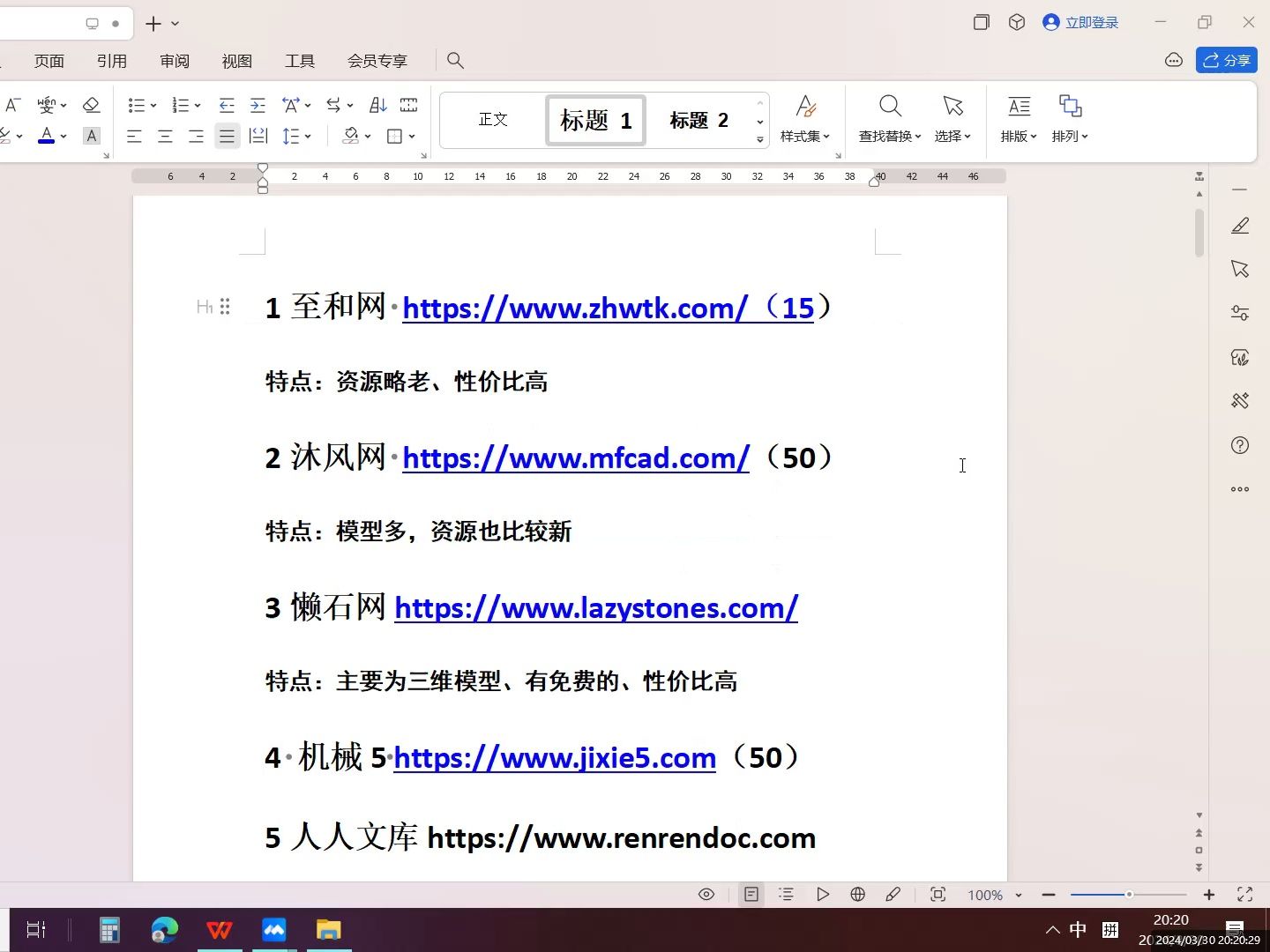This screenshot has width=1270, height=952.
Task: Click the cloud comment icon near share
Action: (1174, 60)
